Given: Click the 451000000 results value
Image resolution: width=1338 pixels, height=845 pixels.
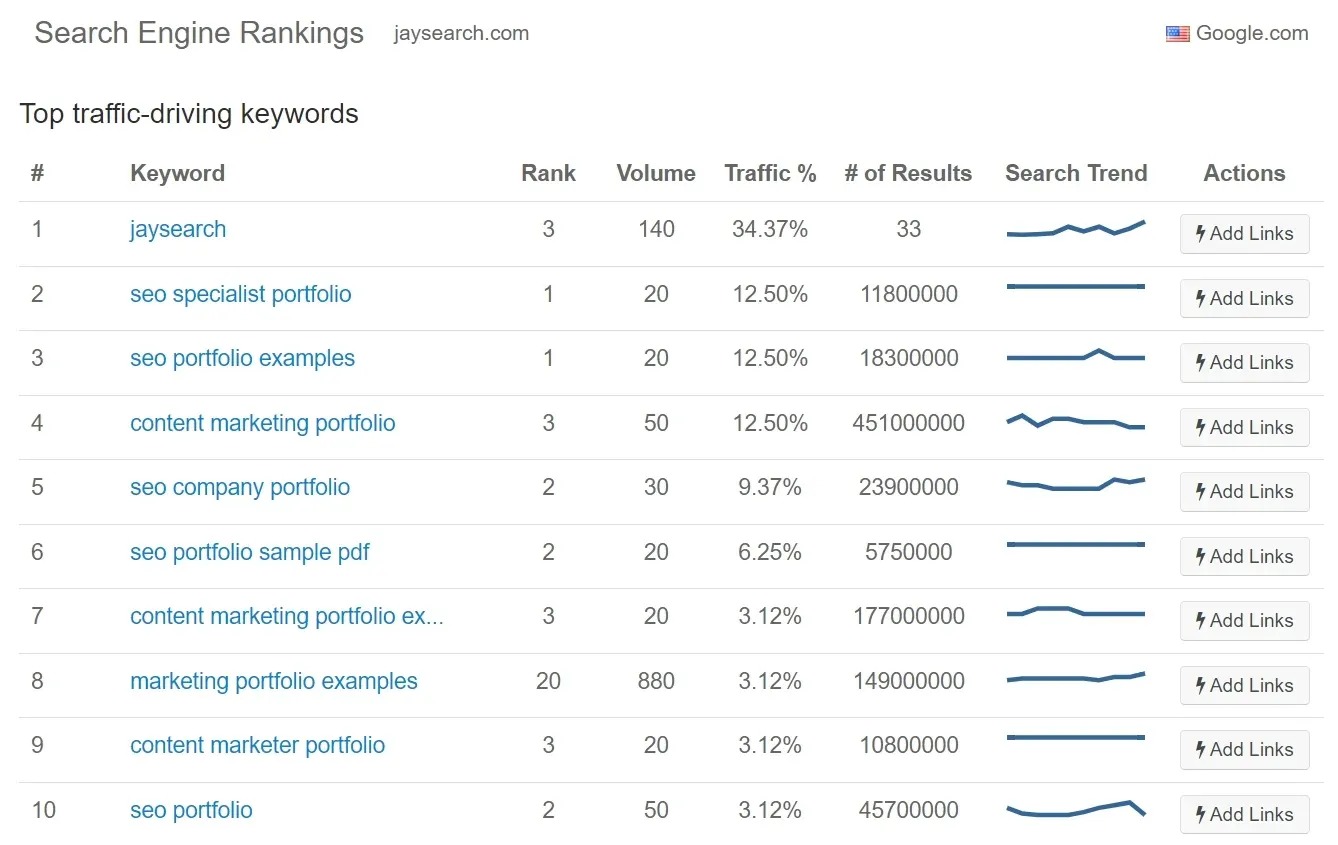Looking at the screenshot, I should pyautogui.click(x=908, y=423).
